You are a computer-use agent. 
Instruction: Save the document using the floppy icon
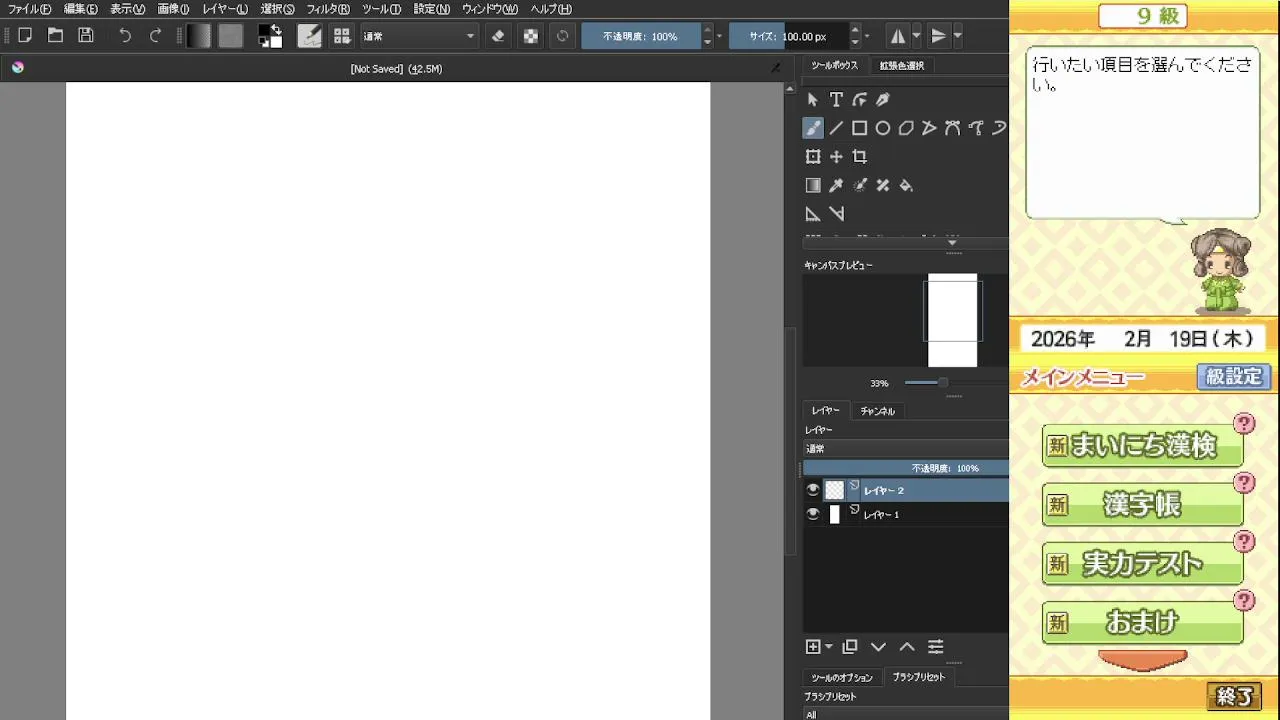[x=86, y=36]
